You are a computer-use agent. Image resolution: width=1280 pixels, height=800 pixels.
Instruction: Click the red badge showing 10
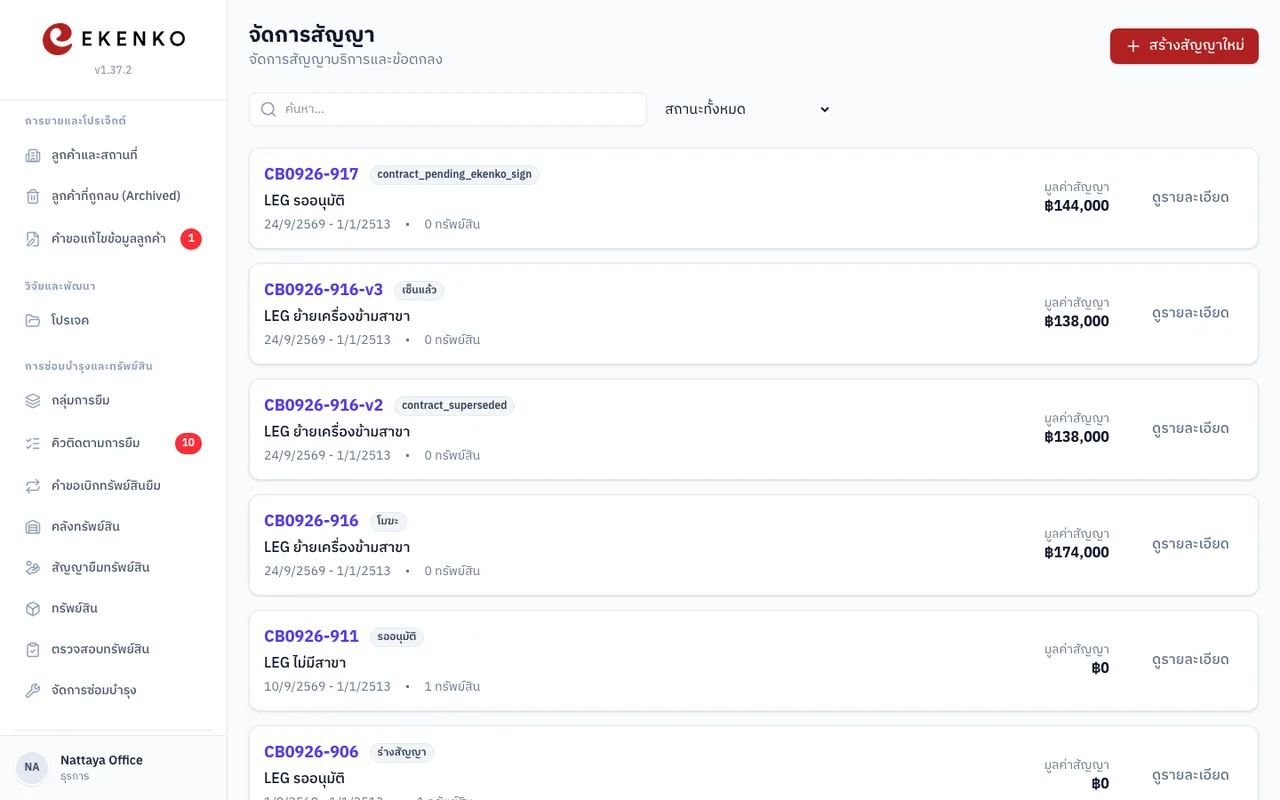188,443
